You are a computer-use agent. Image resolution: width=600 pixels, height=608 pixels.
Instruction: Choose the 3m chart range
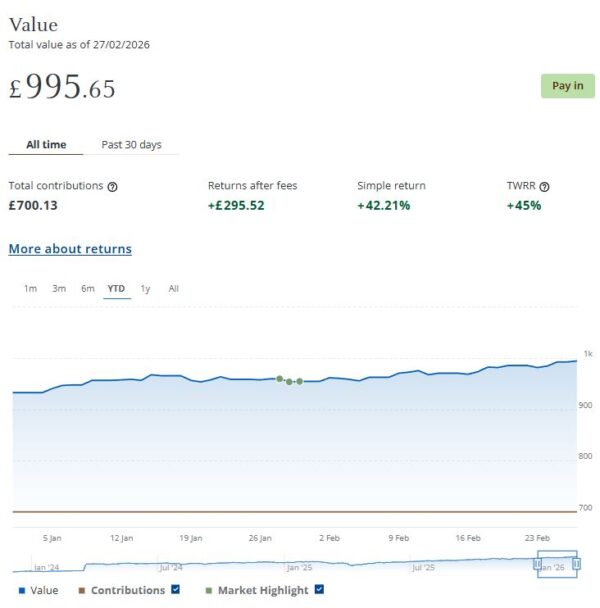coord(59,289)
